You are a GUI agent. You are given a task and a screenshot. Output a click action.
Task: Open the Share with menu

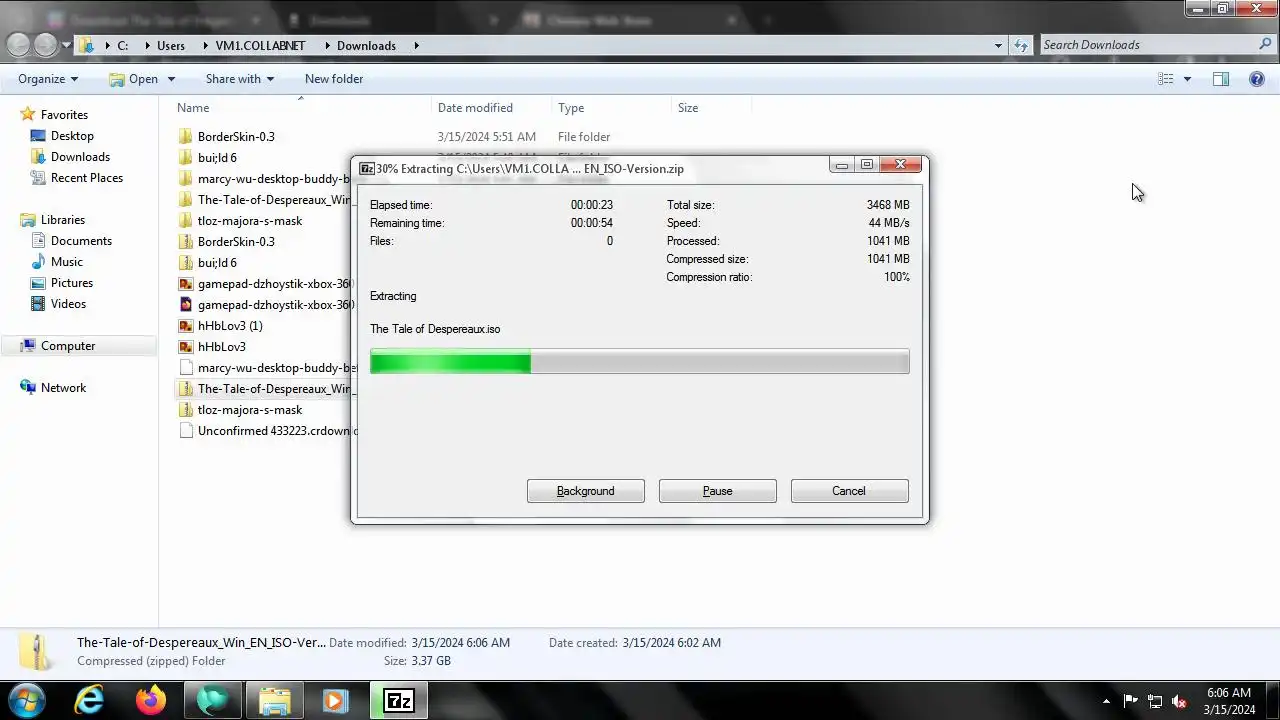tap(240, 79)
